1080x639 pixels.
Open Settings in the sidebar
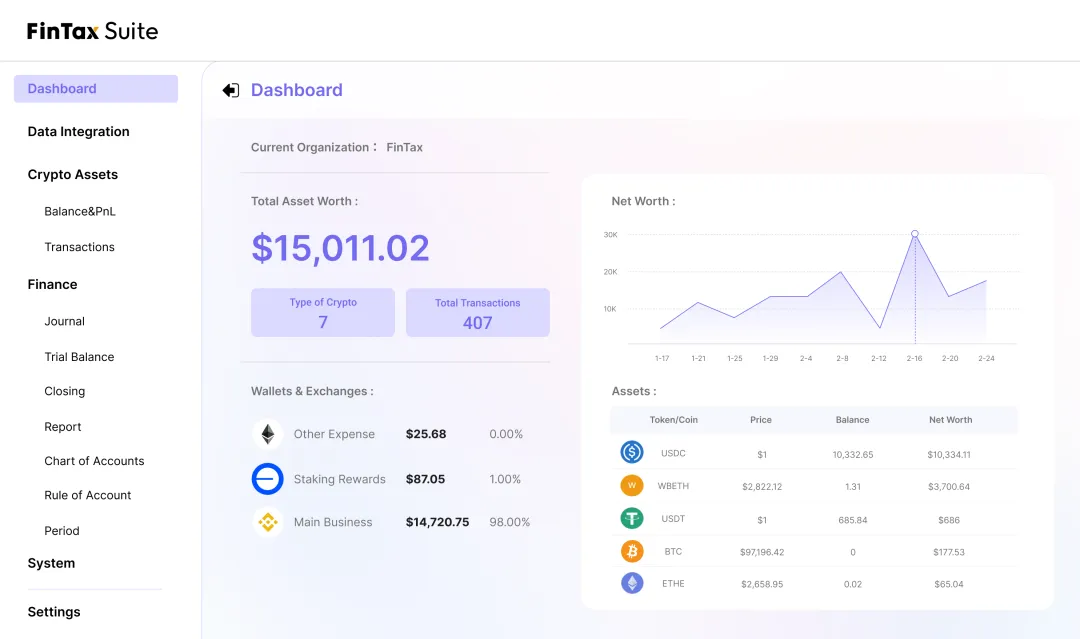pyautogui.click(x=54, y=612)
